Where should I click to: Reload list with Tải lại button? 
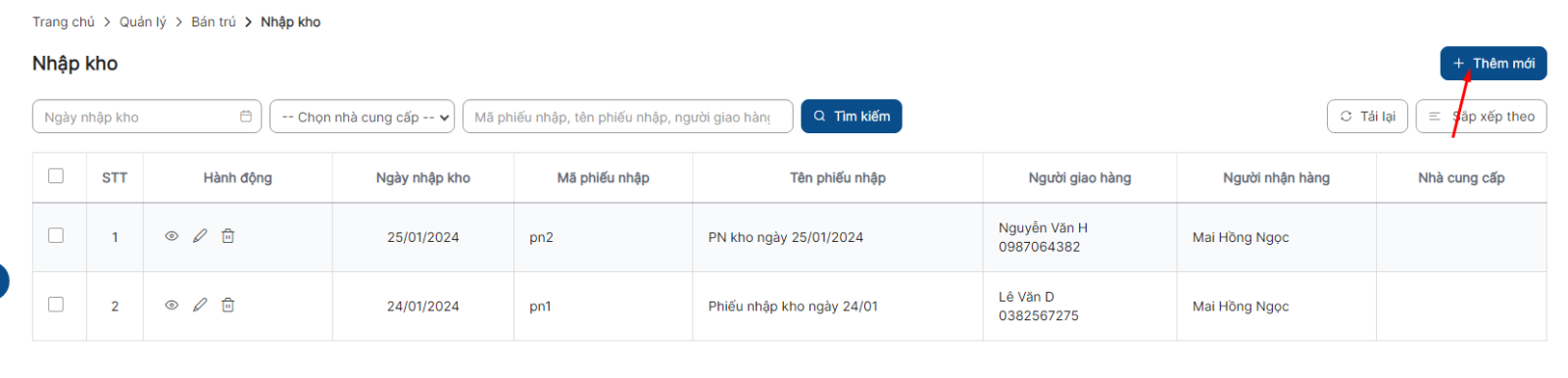tap(1367, 117)
